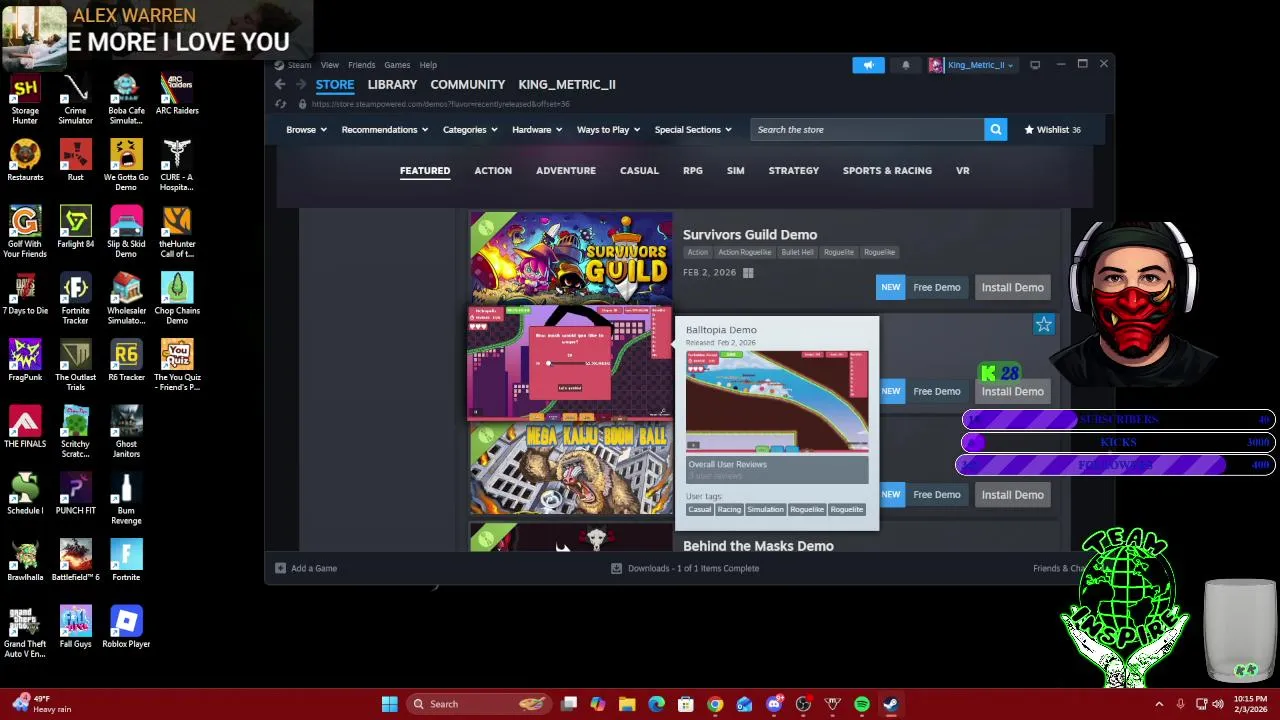Open the View menu
The image size is (1280, 720).
pos(329,65)
